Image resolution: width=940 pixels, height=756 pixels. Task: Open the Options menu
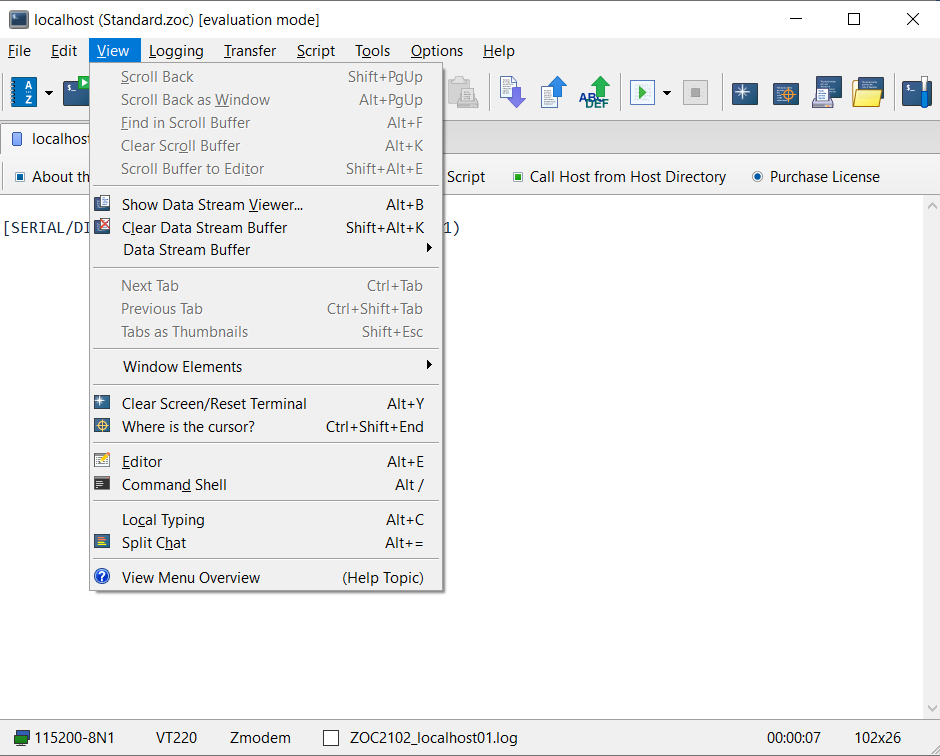click(437, 51)
